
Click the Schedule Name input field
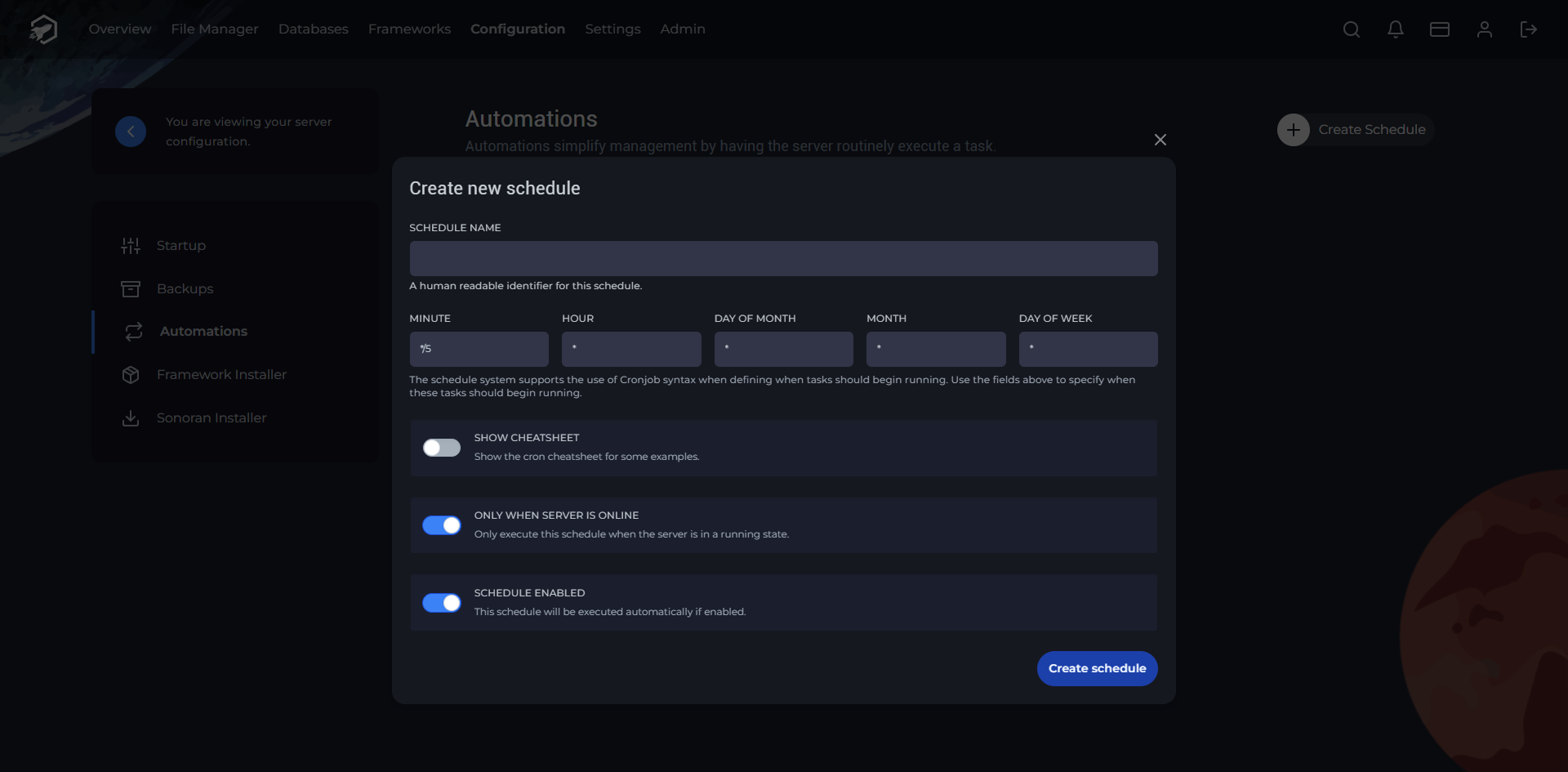coord(783,258)
